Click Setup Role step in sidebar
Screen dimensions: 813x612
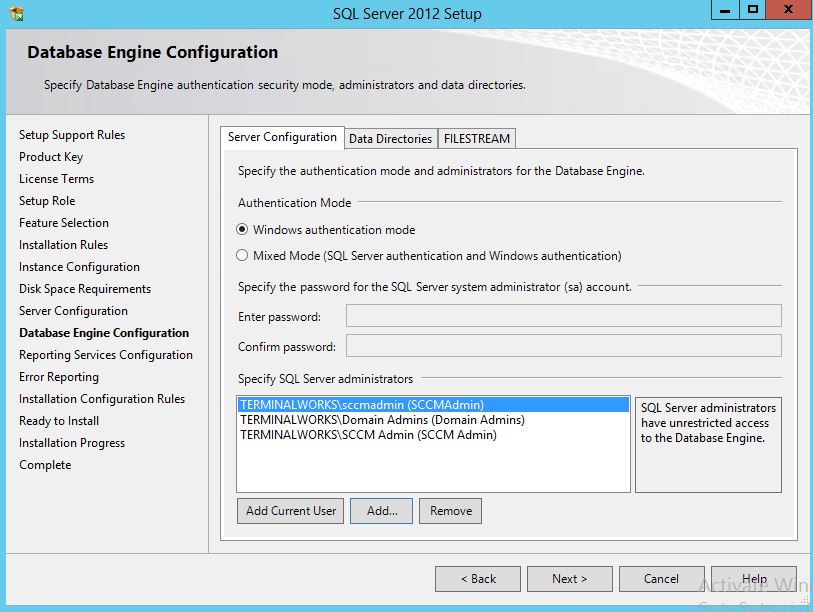point(47,201)
